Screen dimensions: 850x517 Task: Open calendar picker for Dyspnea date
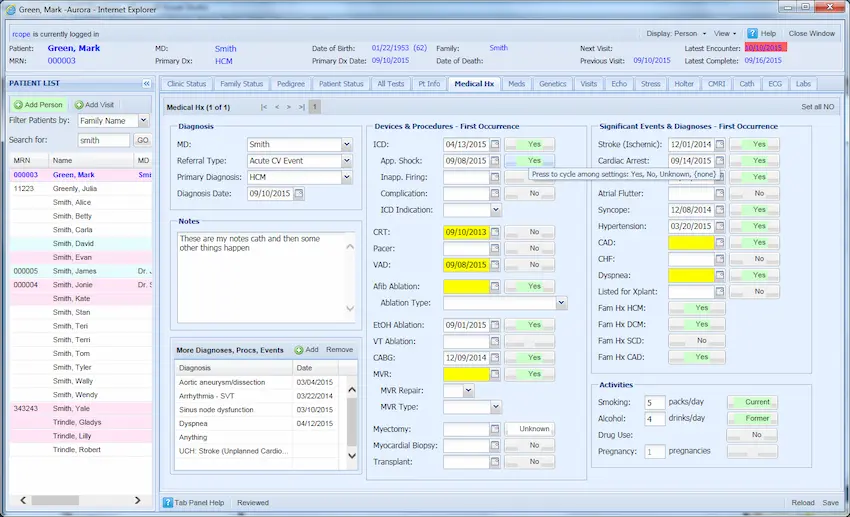[720, 275]
